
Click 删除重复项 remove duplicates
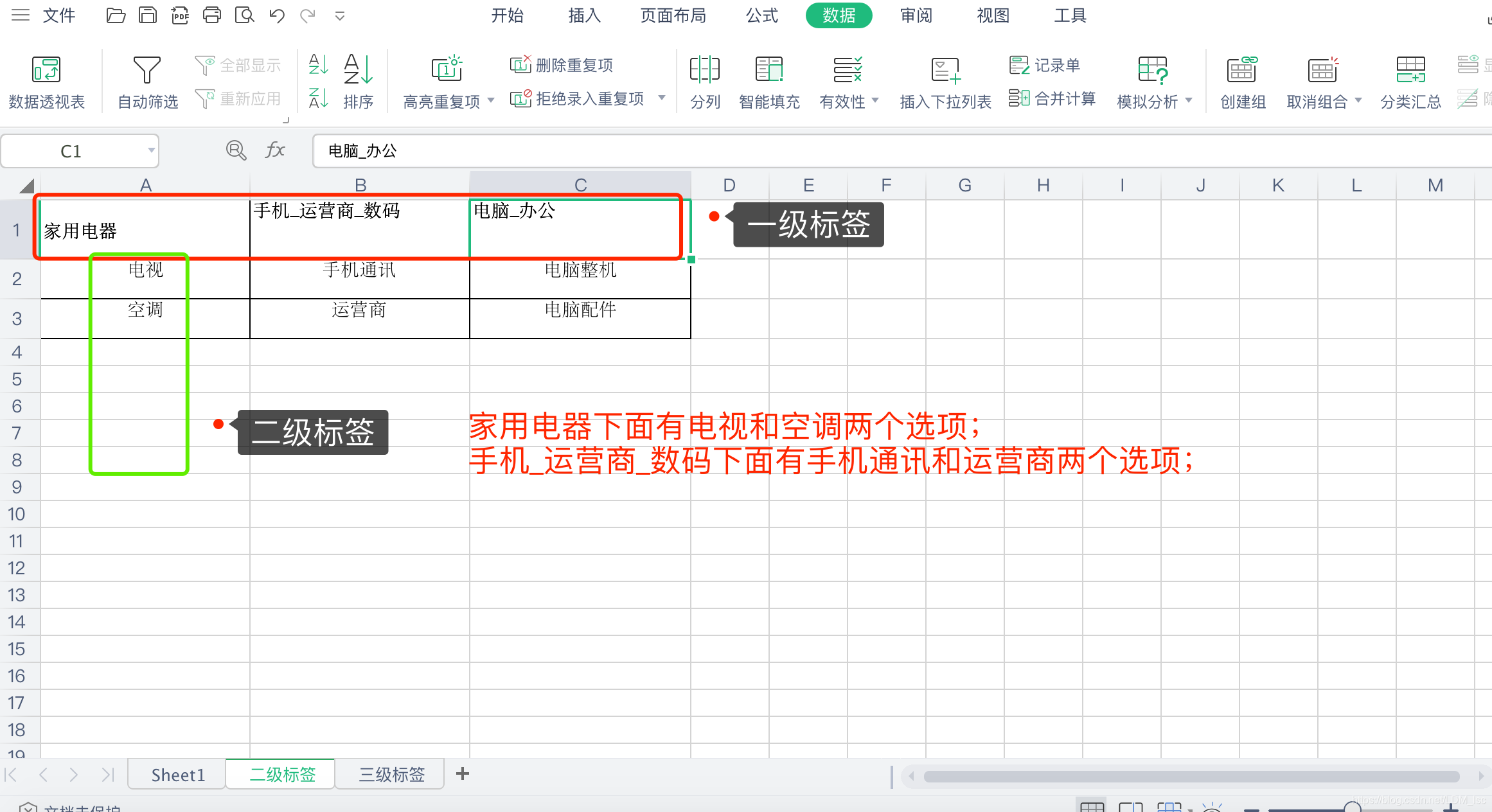pyautogui.click(x=562, y=65)
